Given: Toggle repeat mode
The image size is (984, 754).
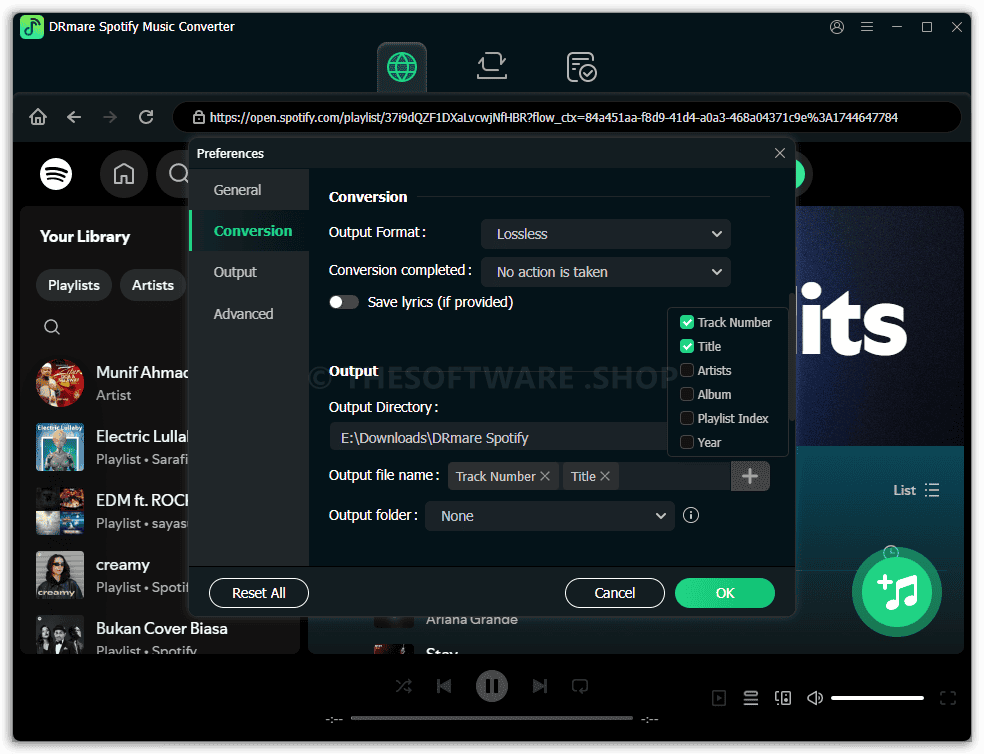Looking at the screenshot, I should pyautogui.click(x=580, y=686).
